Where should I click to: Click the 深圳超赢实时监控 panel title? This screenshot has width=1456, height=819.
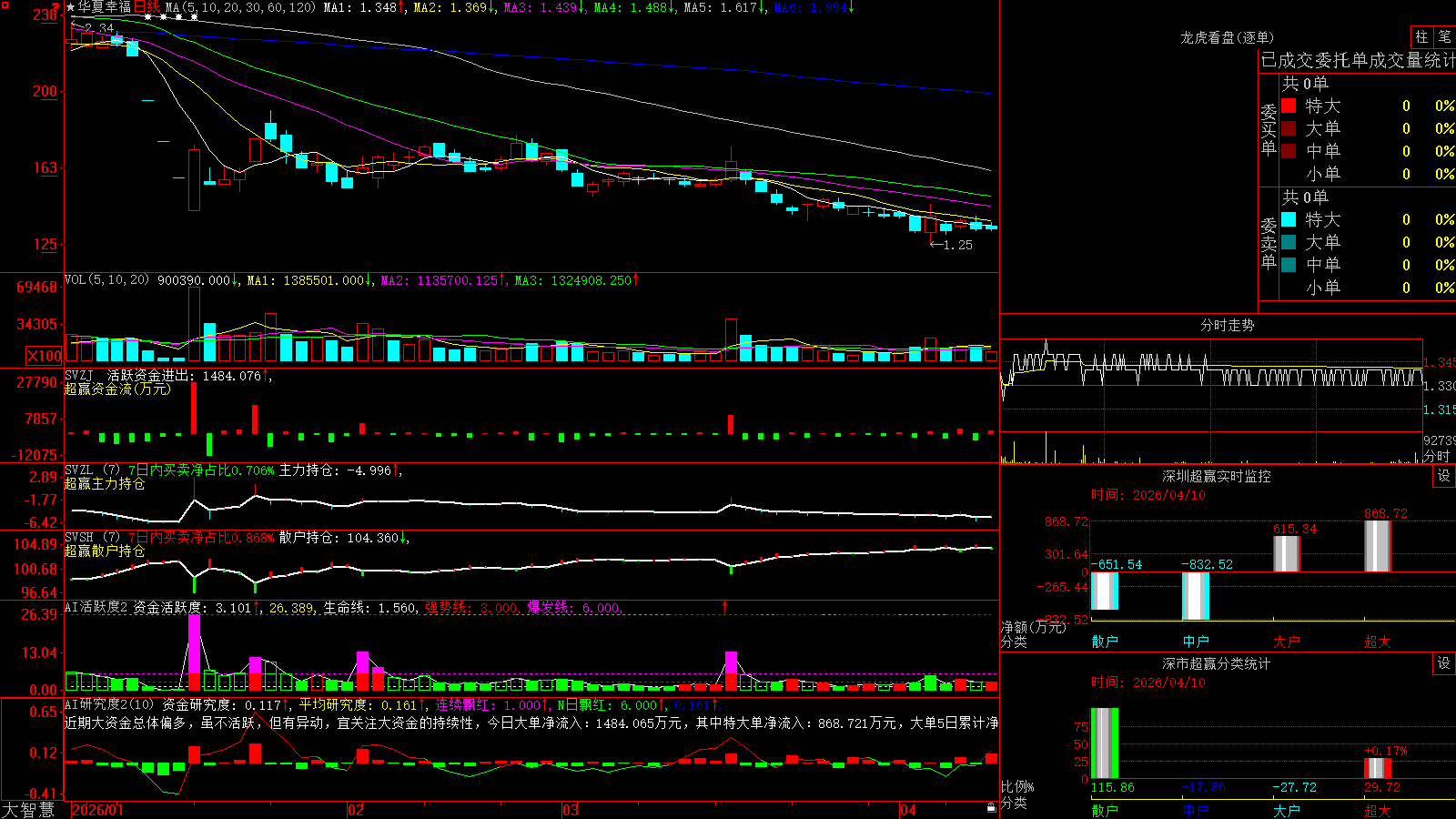[x=1216, y=476]
